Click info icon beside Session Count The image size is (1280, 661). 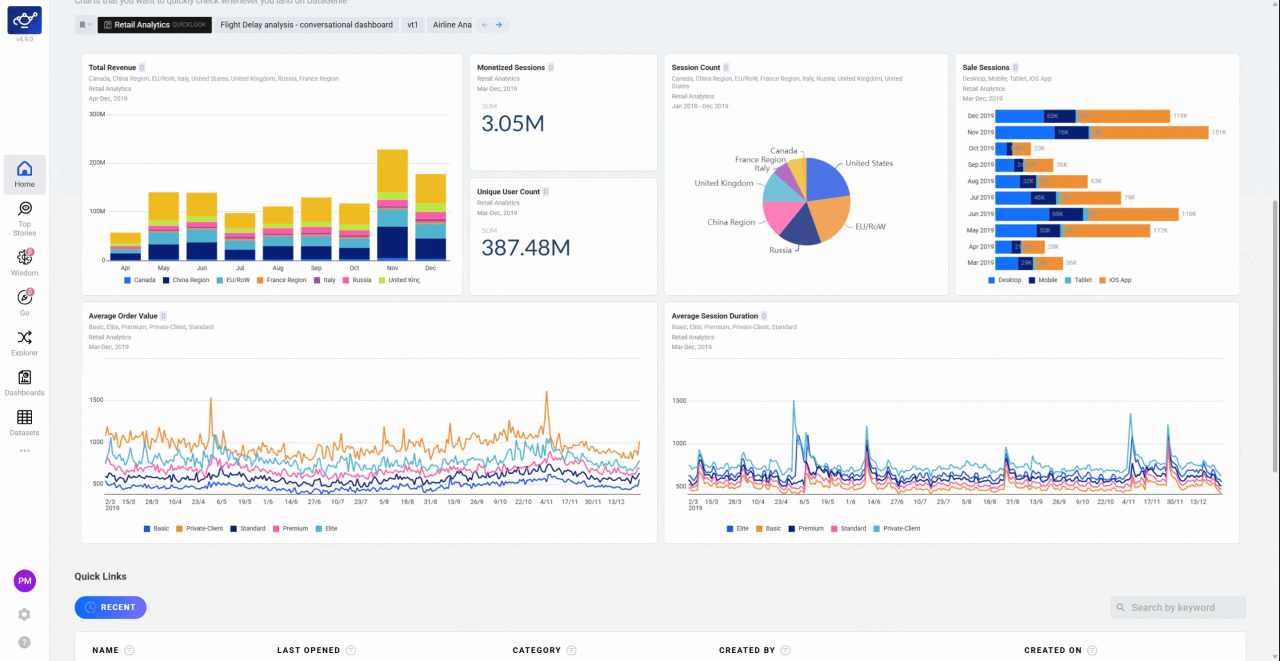pos(726,68)
